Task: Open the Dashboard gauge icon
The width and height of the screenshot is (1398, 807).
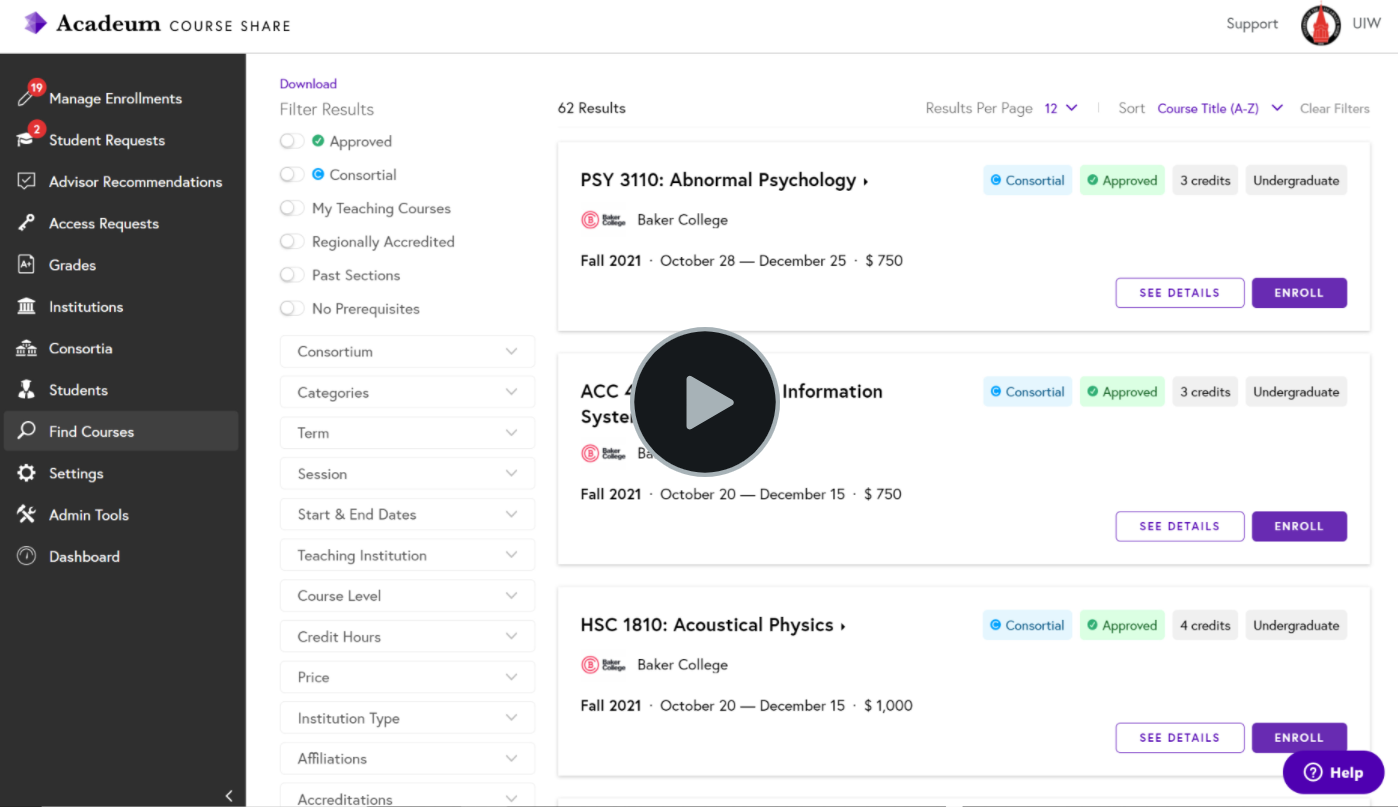Action: (x=27, y=556)
